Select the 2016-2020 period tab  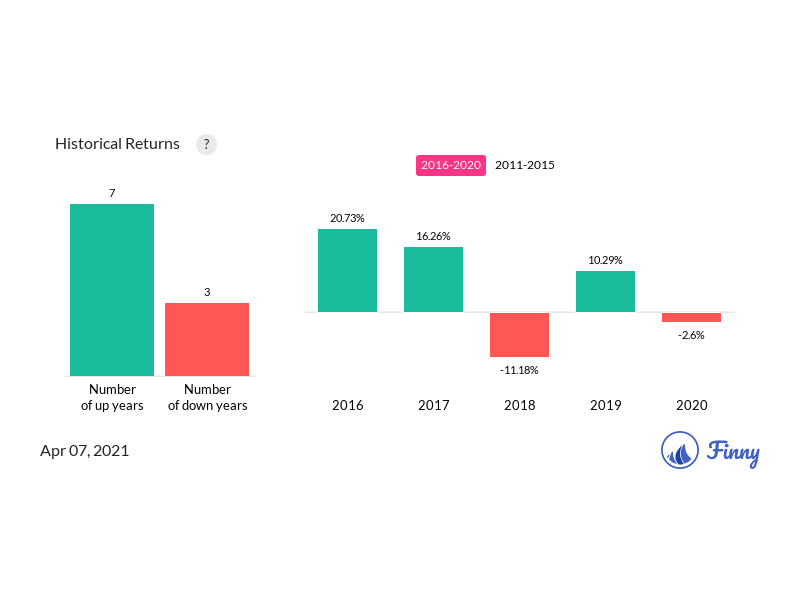[x=451, y=165]
